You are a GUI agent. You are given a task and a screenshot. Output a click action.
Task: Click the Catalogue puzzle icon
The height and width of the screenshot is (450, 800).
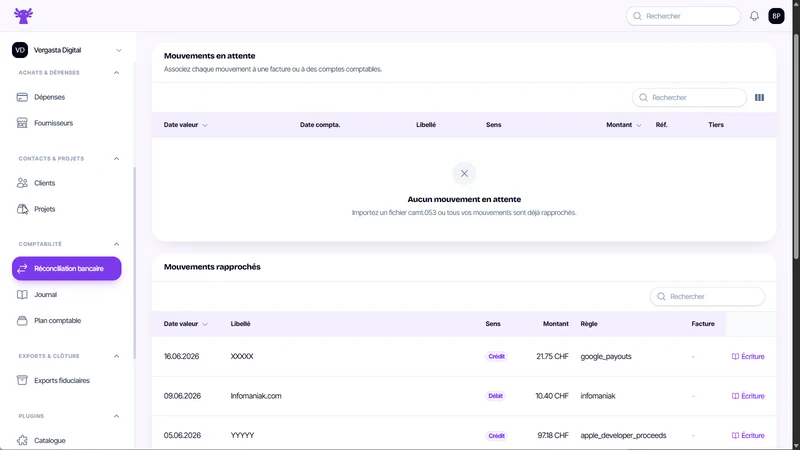(x=22, y=440)
